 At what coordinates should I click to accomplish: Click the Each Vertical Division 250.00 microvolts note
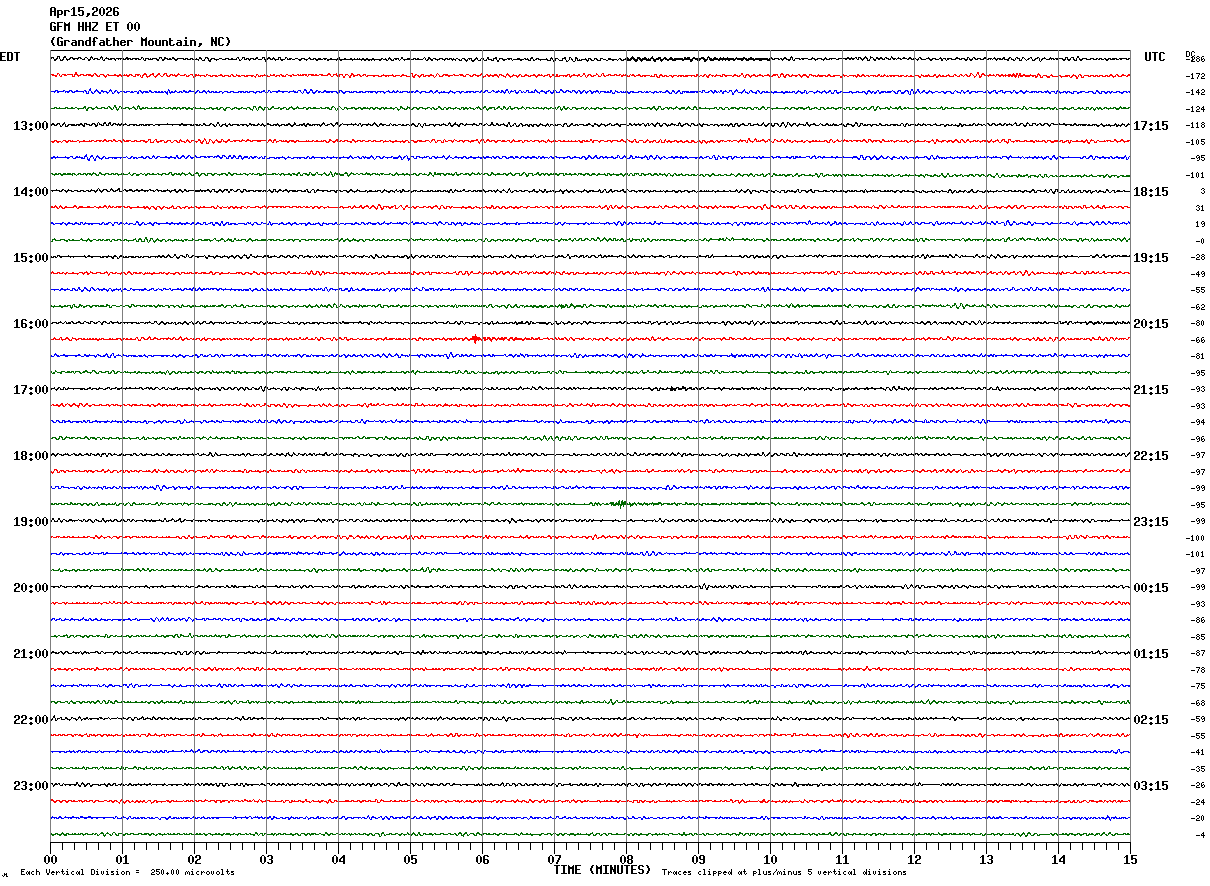coord(127,873)
